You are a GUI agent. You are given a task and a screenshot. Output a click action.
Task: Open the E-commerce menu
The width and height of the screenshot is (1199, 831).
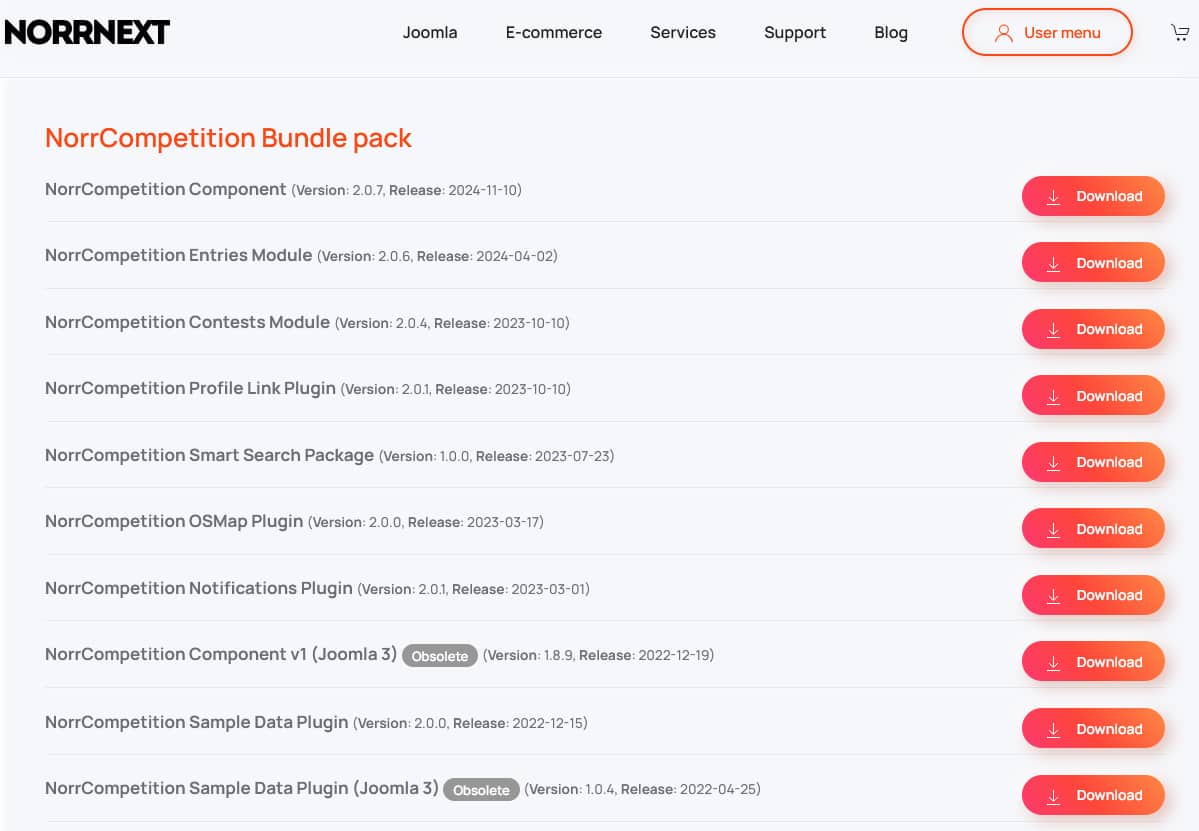pyautogui.click(x=553, y=32)
